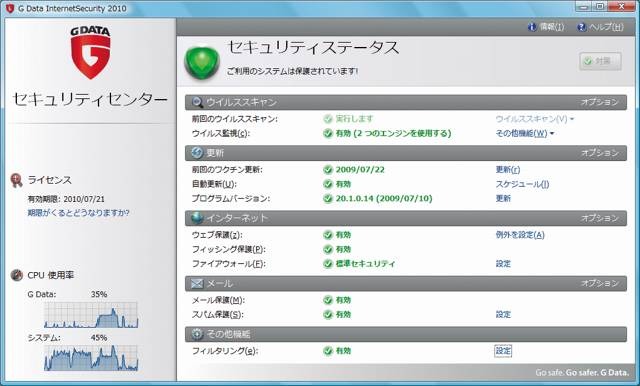Open オプション for the 更新 section

tap(600, 153)
